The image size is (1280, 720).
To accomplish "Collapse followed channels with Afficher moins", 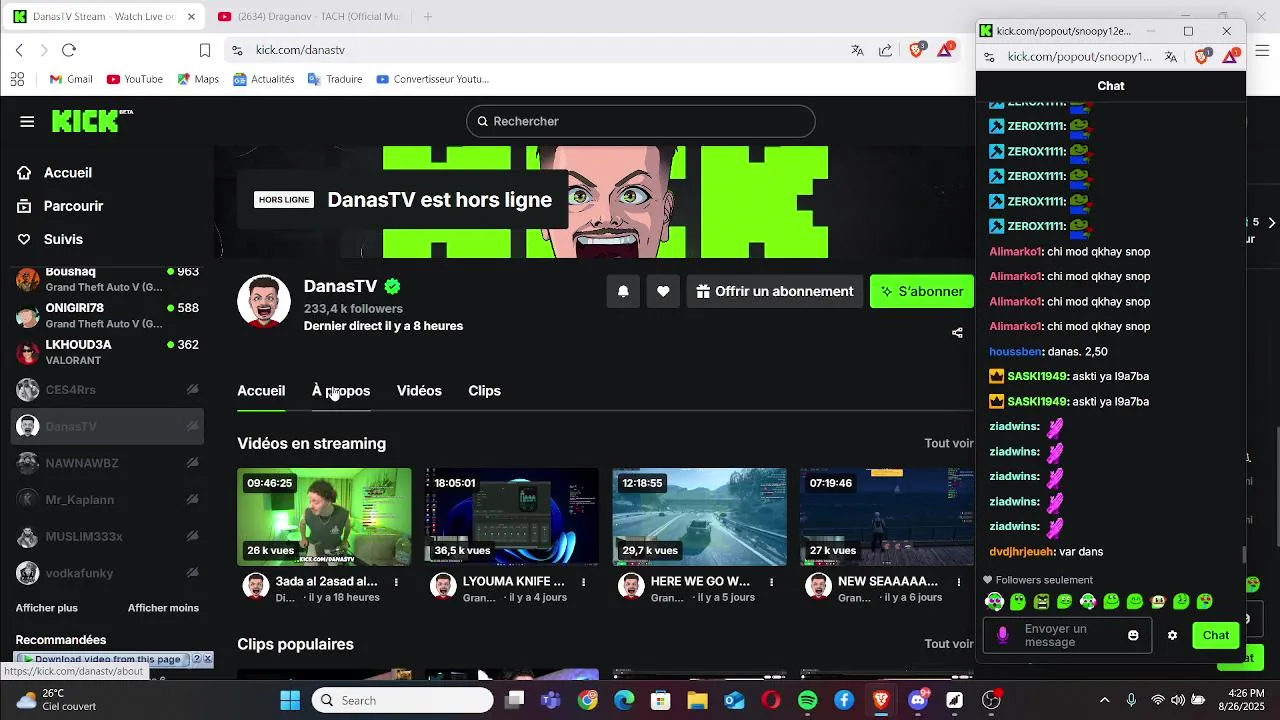I will tap(163, 608).
